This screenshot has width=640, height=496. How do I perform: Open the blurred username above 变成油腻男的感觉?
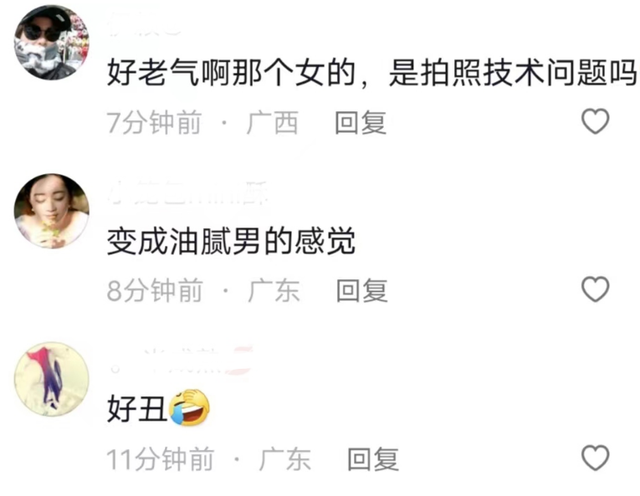[x=188, y=194]
